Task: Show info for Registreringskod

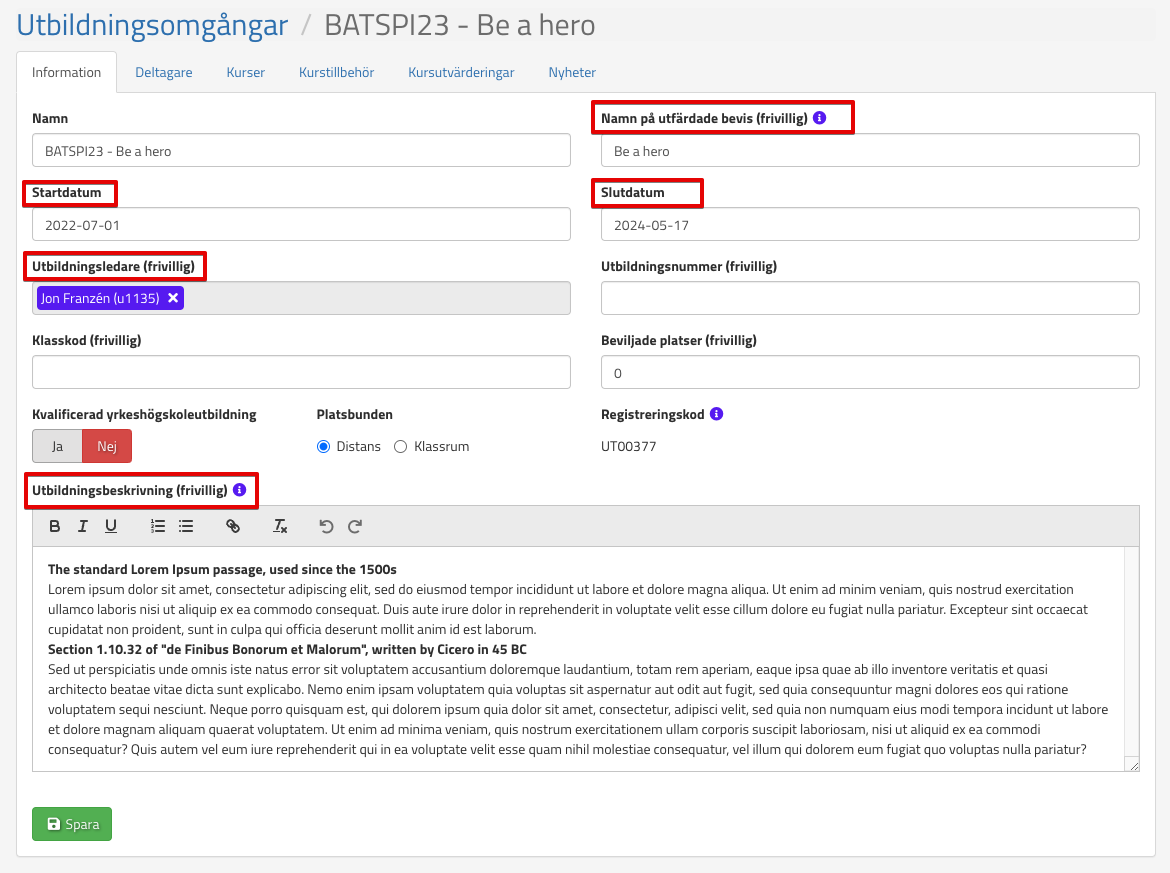Action: tap(716, 414)
